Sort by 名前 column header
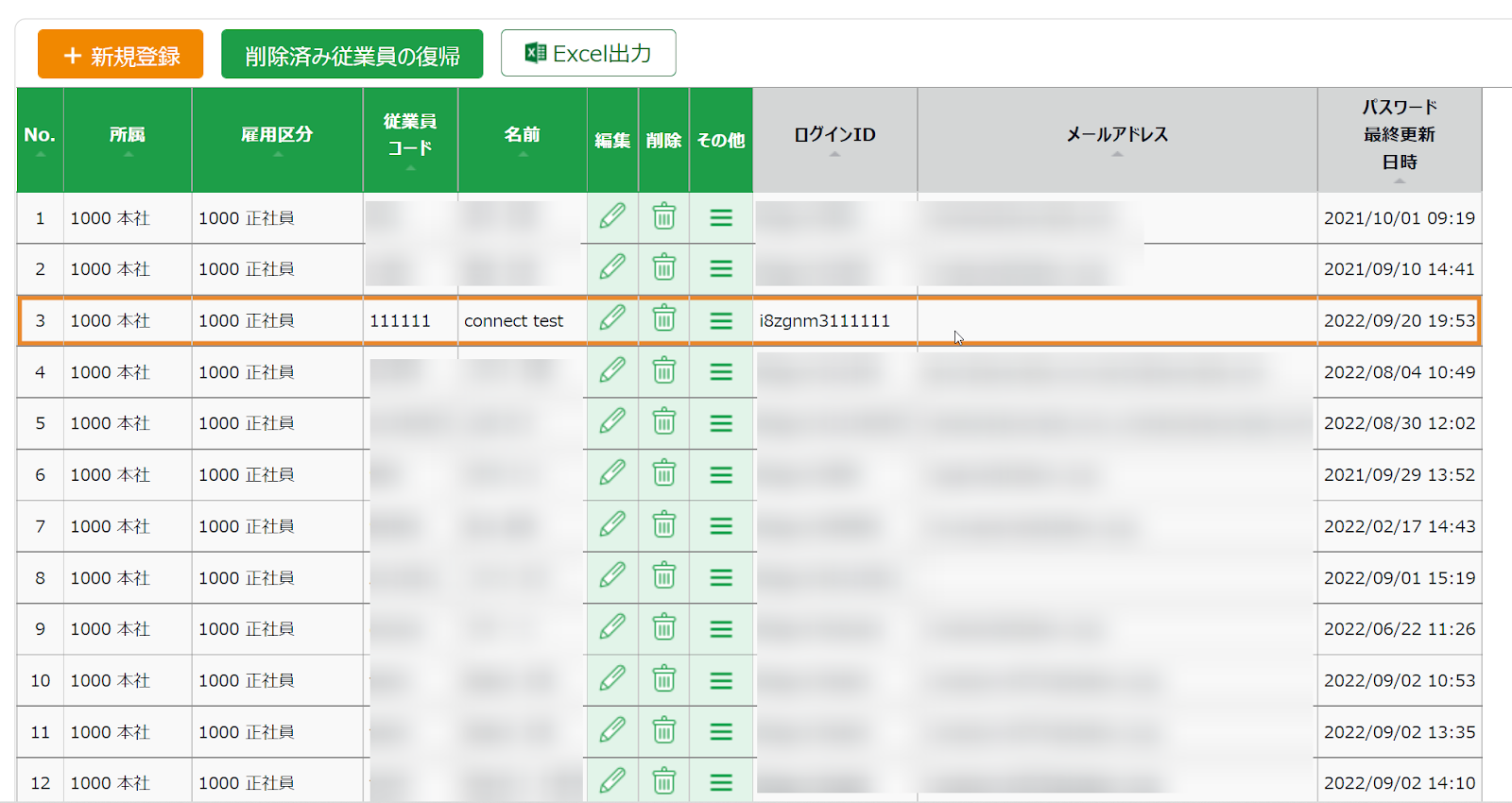Viewport: 1512px width, 803px height. tap(523, 140)
